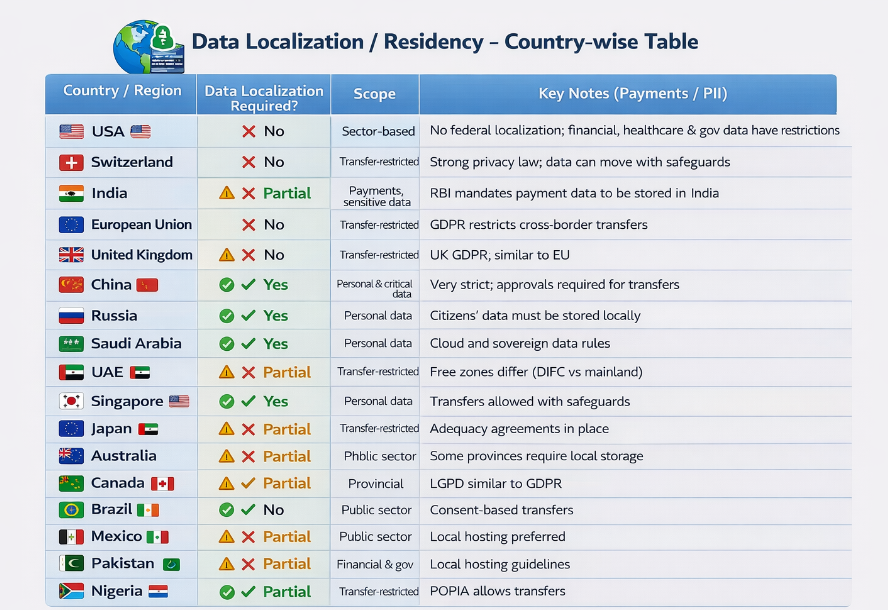Click the India flag icon

click(71, 193)
